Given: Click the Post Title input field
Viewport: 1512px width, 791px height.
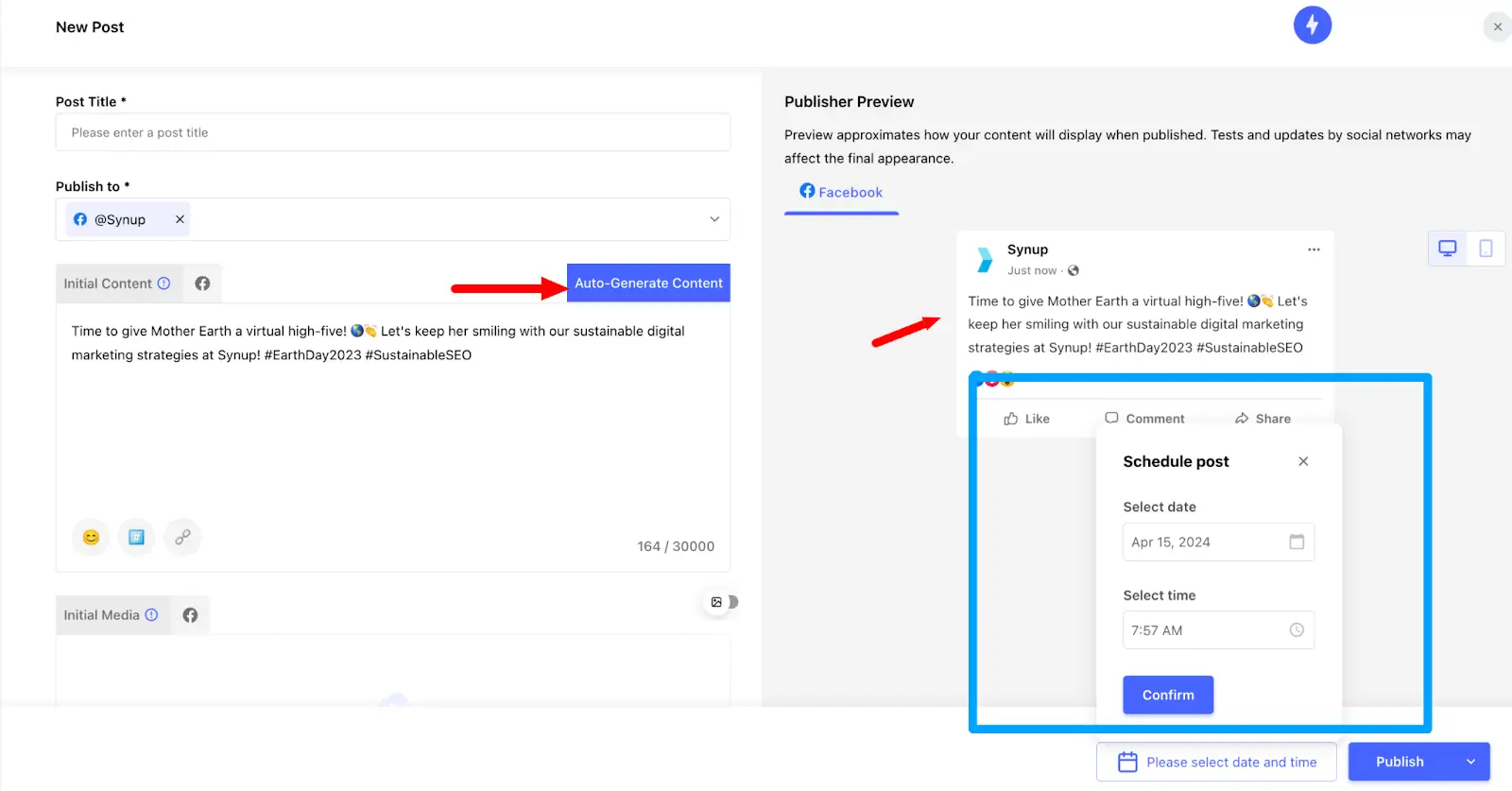Looking at the screenshot, I should click(x=393, y=132).
